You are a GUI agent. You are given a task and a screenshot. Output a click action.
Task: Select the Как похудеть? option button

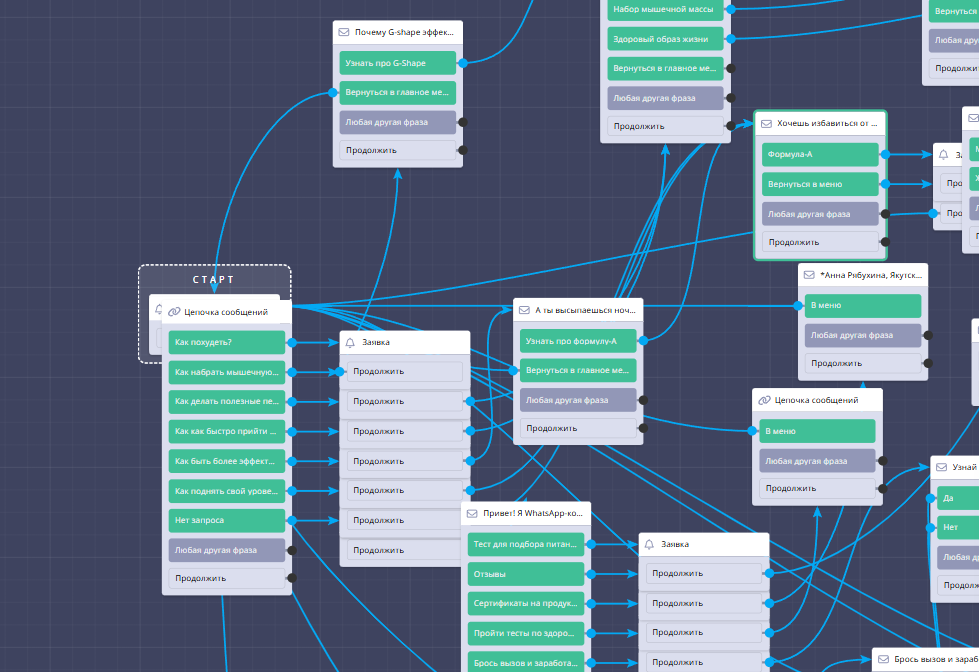(227, 342)
